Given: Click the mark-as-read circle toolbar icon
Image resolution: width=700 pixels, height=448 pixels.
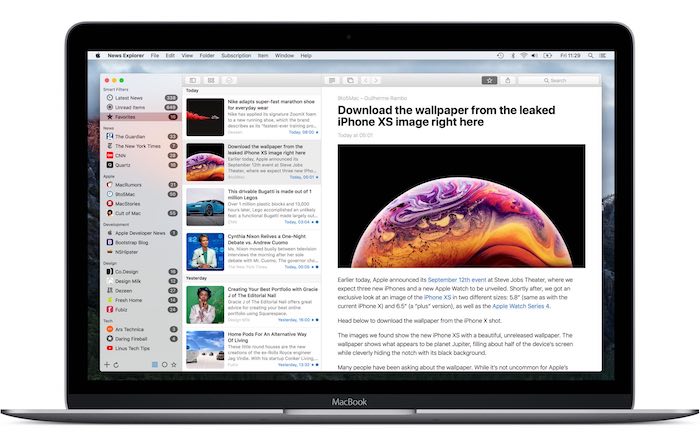Looking at the screenshot, I should [229, 80].
